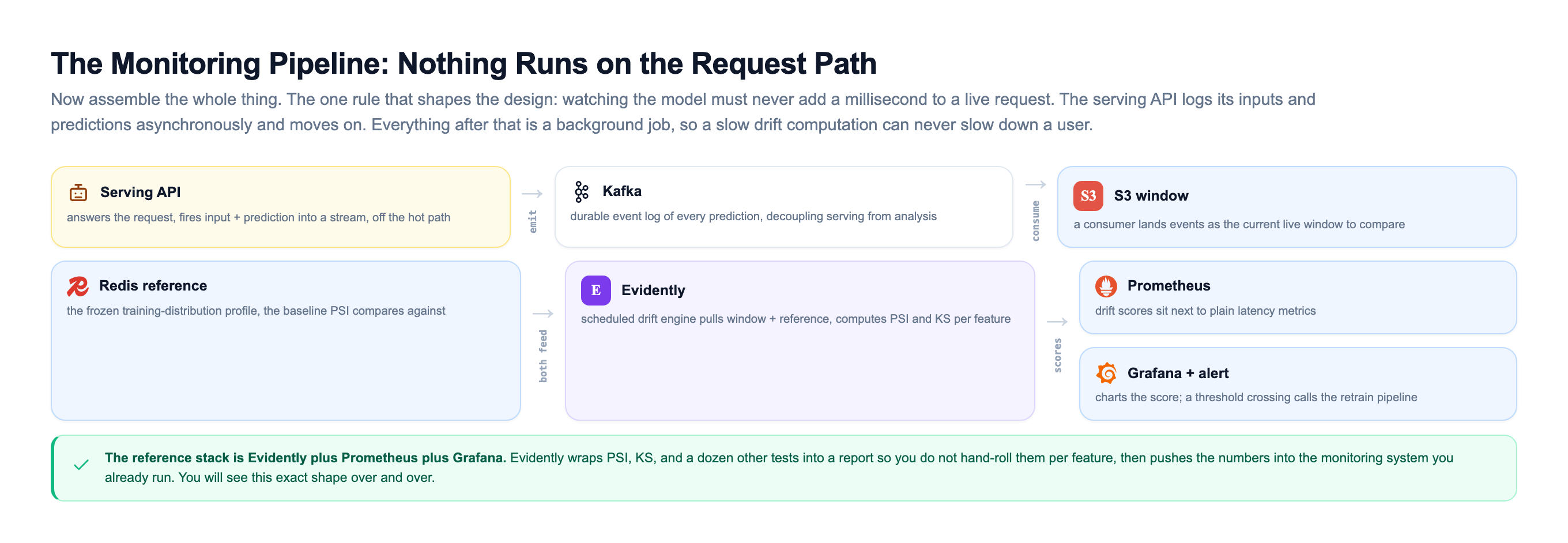Click the Kafka logo icon

tap(581, 191)
